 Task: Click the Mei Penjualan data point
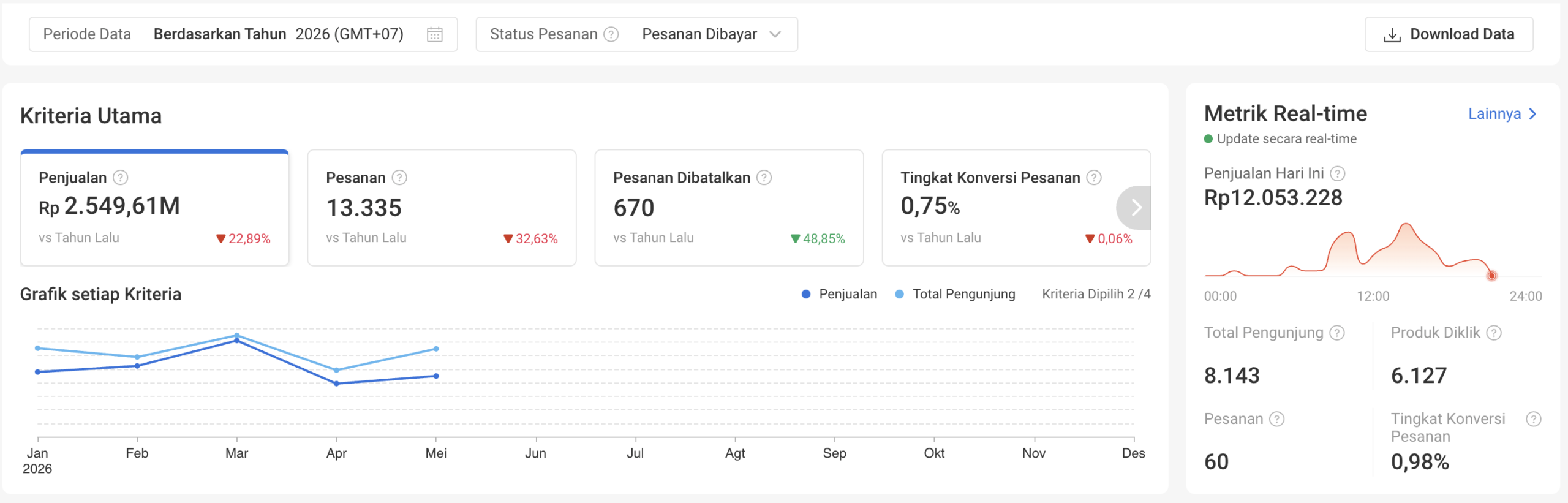(x=436, y=376)
